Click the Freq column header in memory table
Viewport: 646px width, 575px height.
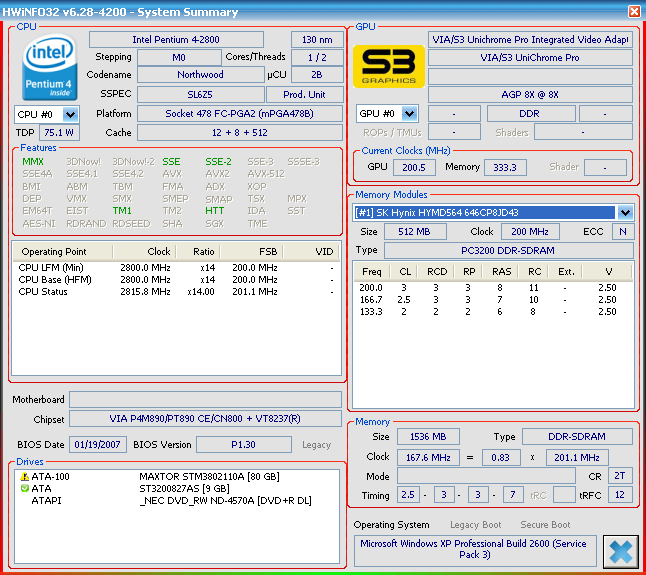(x=372, y=271)
